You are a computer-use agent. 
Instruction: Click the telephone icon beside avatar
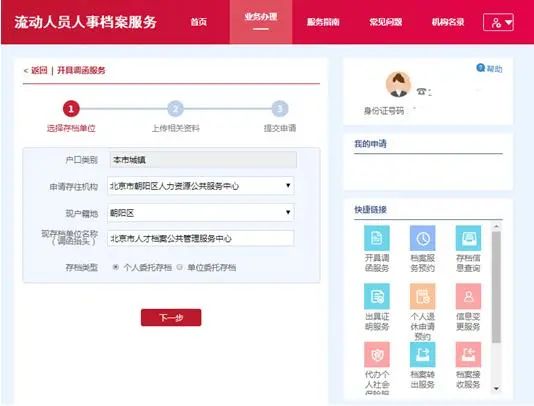click(x=421, y=91)
